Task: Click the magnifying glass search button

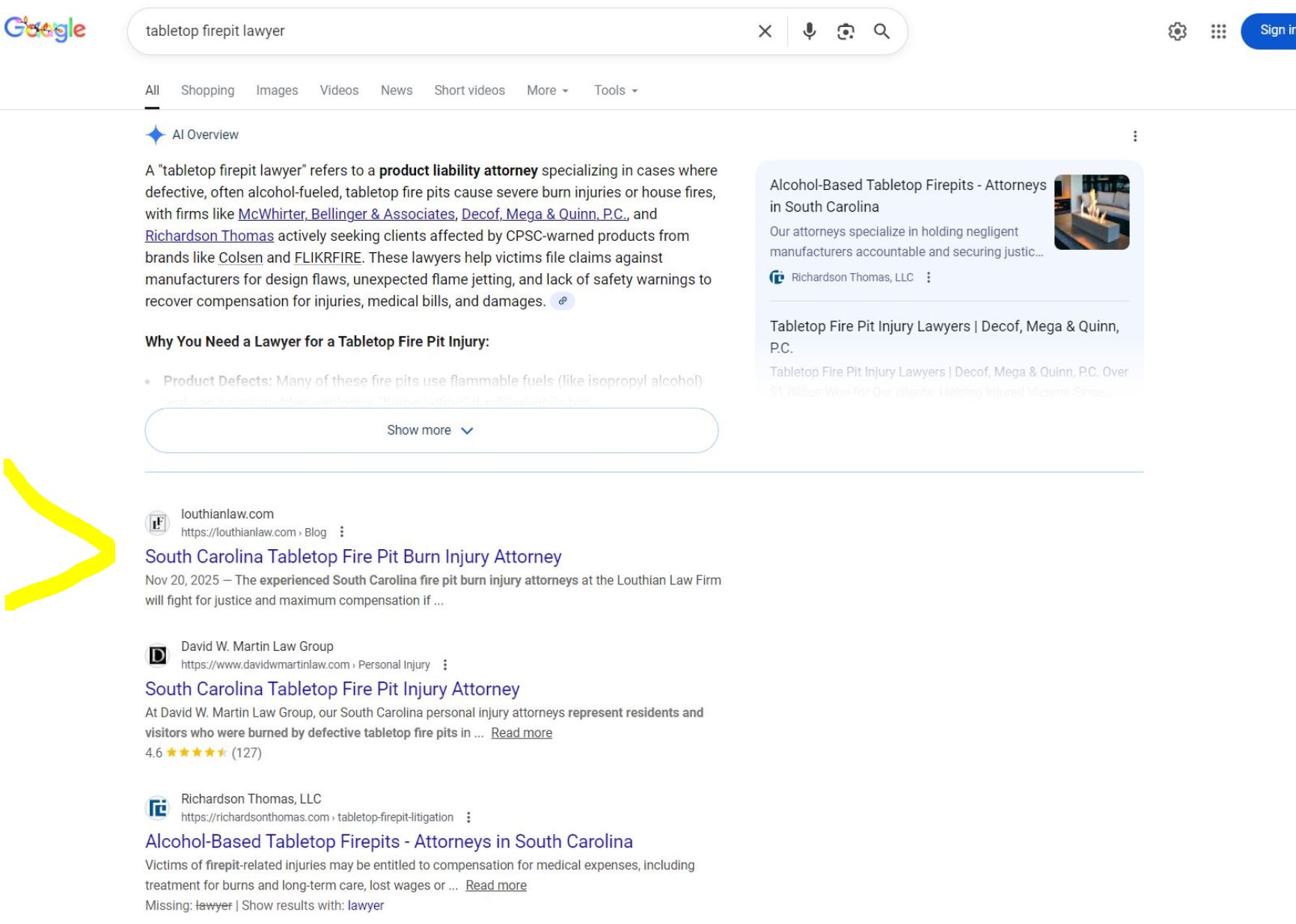Action: tap(881, 31)
